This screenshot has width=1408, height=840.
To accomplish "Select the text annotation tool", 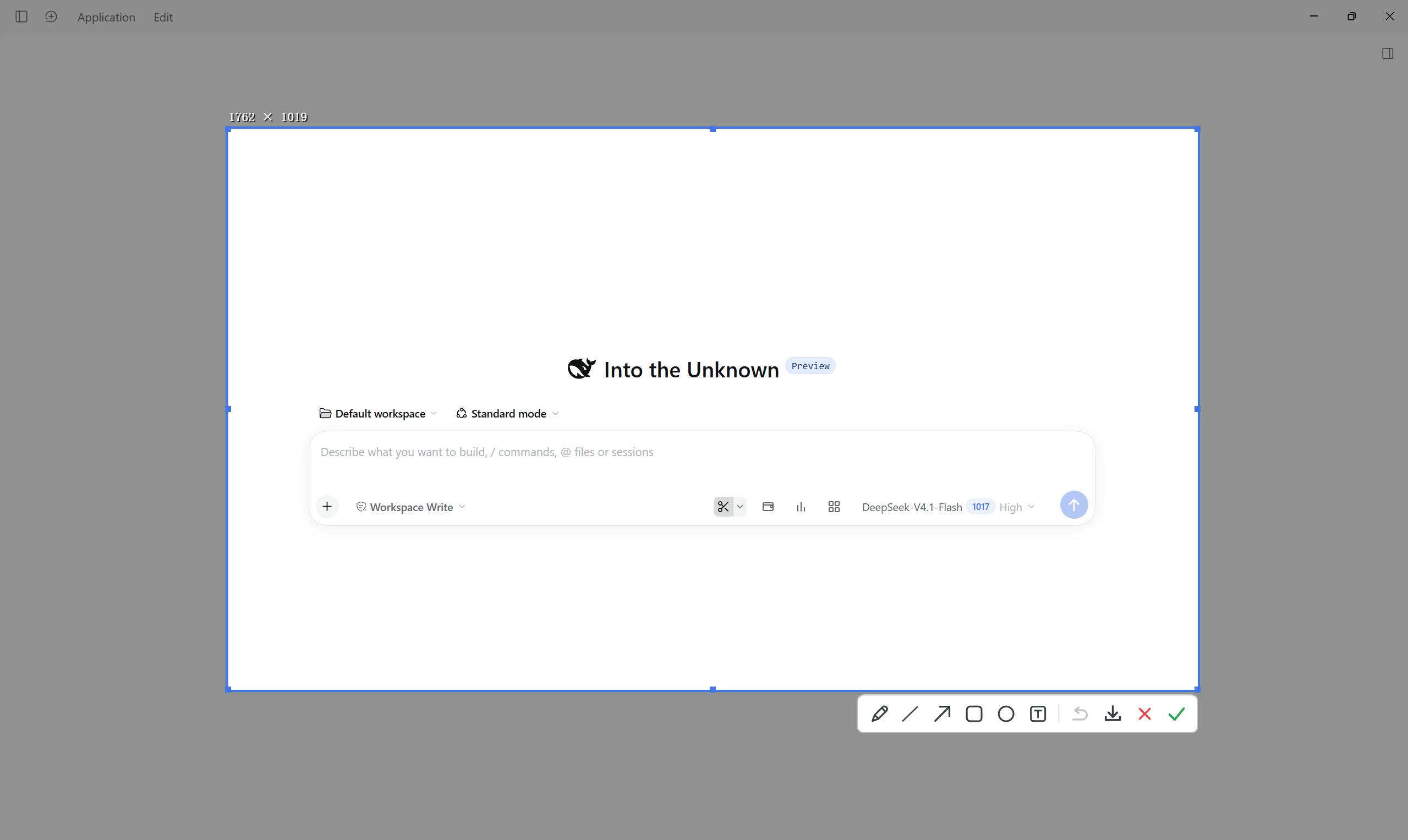I will pyautogui.click(x=1038, y=714).
